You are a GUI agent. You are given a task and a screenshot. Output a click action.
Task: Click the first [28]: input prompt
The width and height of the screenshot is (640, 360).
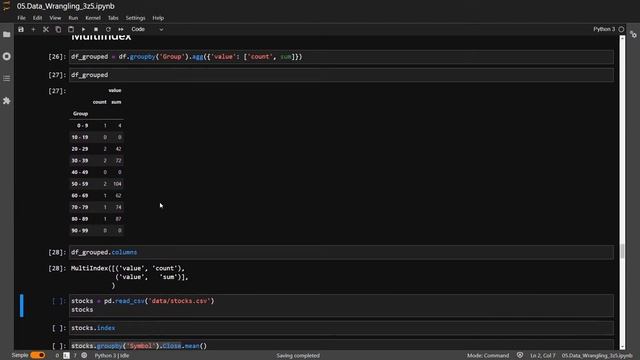pos(57,252)
